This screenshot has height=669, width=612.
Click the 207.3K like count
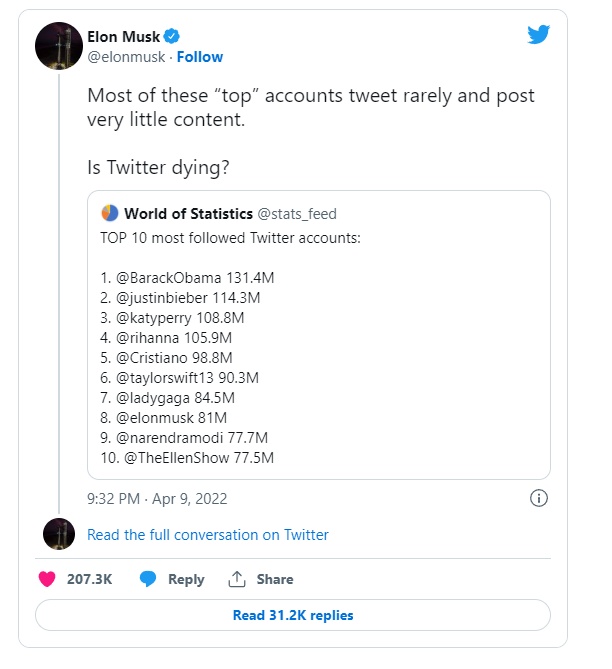[89, 579]
